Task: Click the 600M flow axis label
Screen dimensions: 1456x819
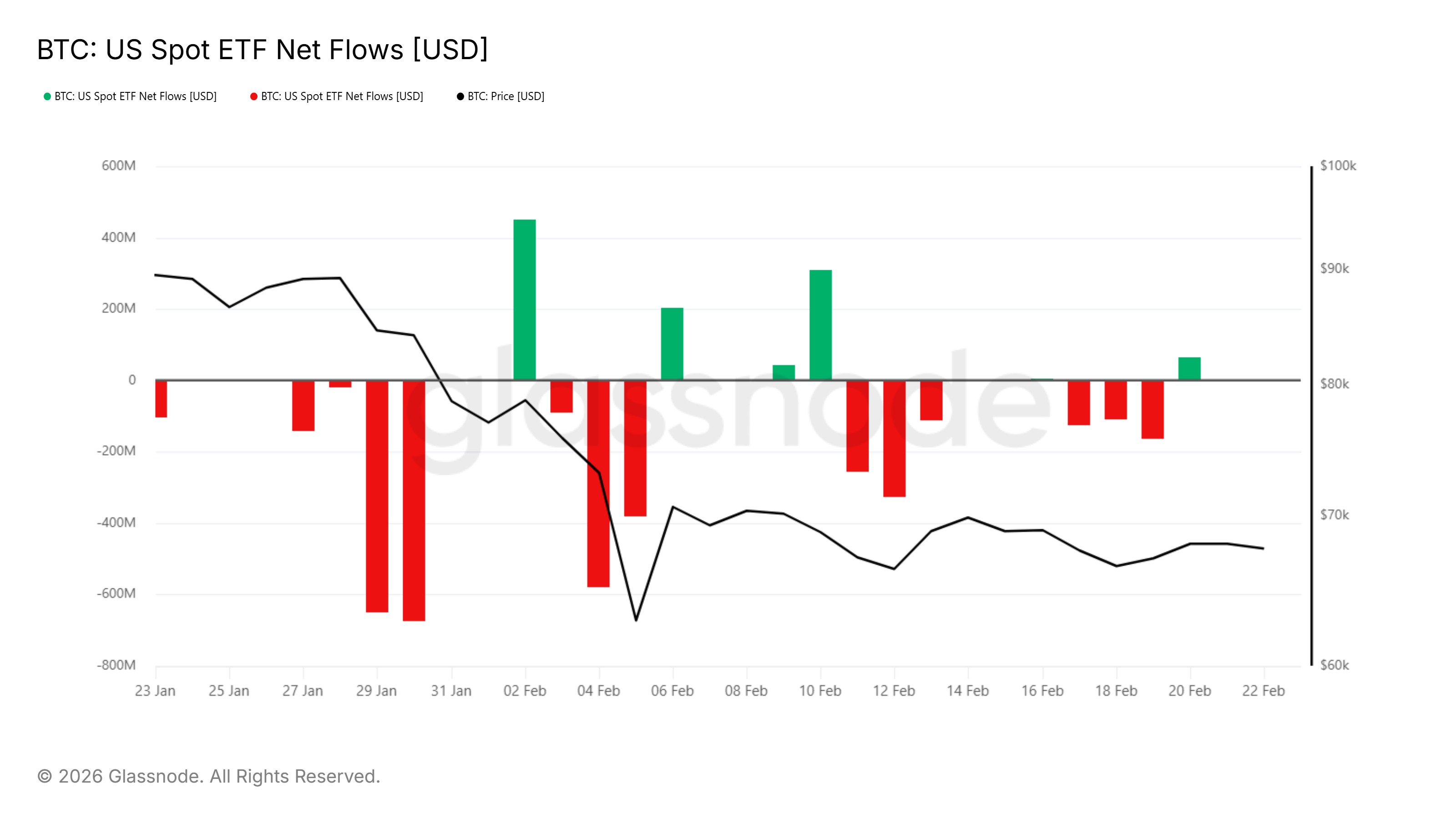Action: 119,166
